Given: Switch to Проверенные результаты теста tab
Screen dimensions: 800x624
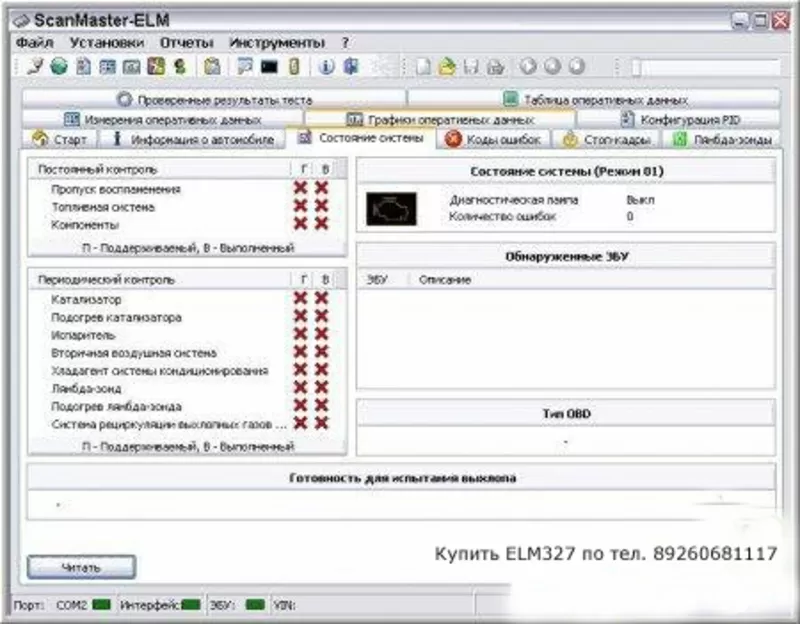Looking at the screenshot, I should click(214, 99).
